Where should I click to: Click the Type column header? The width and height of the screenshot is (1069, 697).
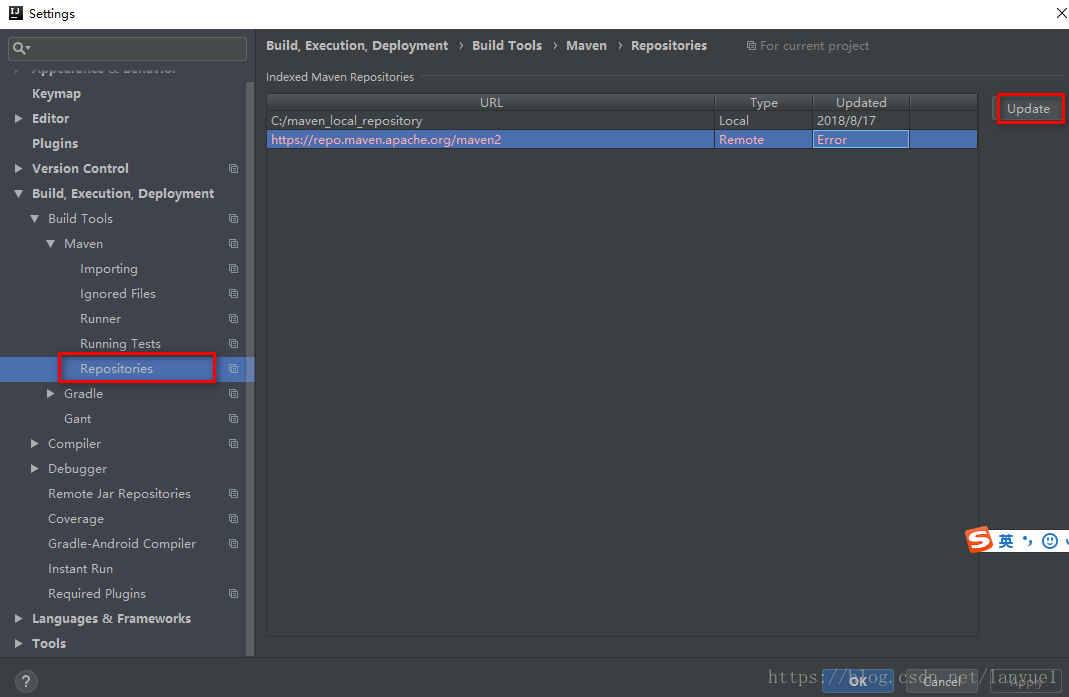tap(764, 102)
